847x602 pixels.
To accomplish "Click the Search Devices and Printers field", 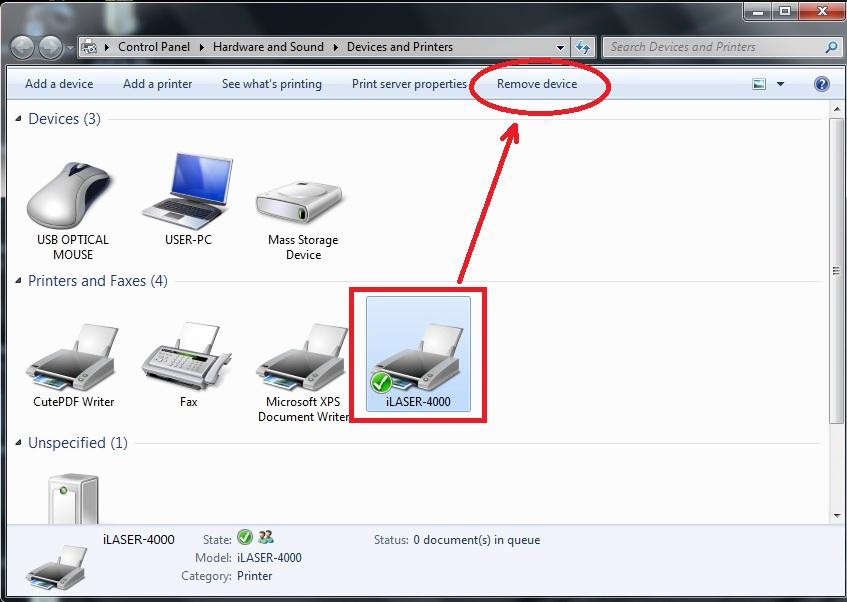I will tap(715, 47).
